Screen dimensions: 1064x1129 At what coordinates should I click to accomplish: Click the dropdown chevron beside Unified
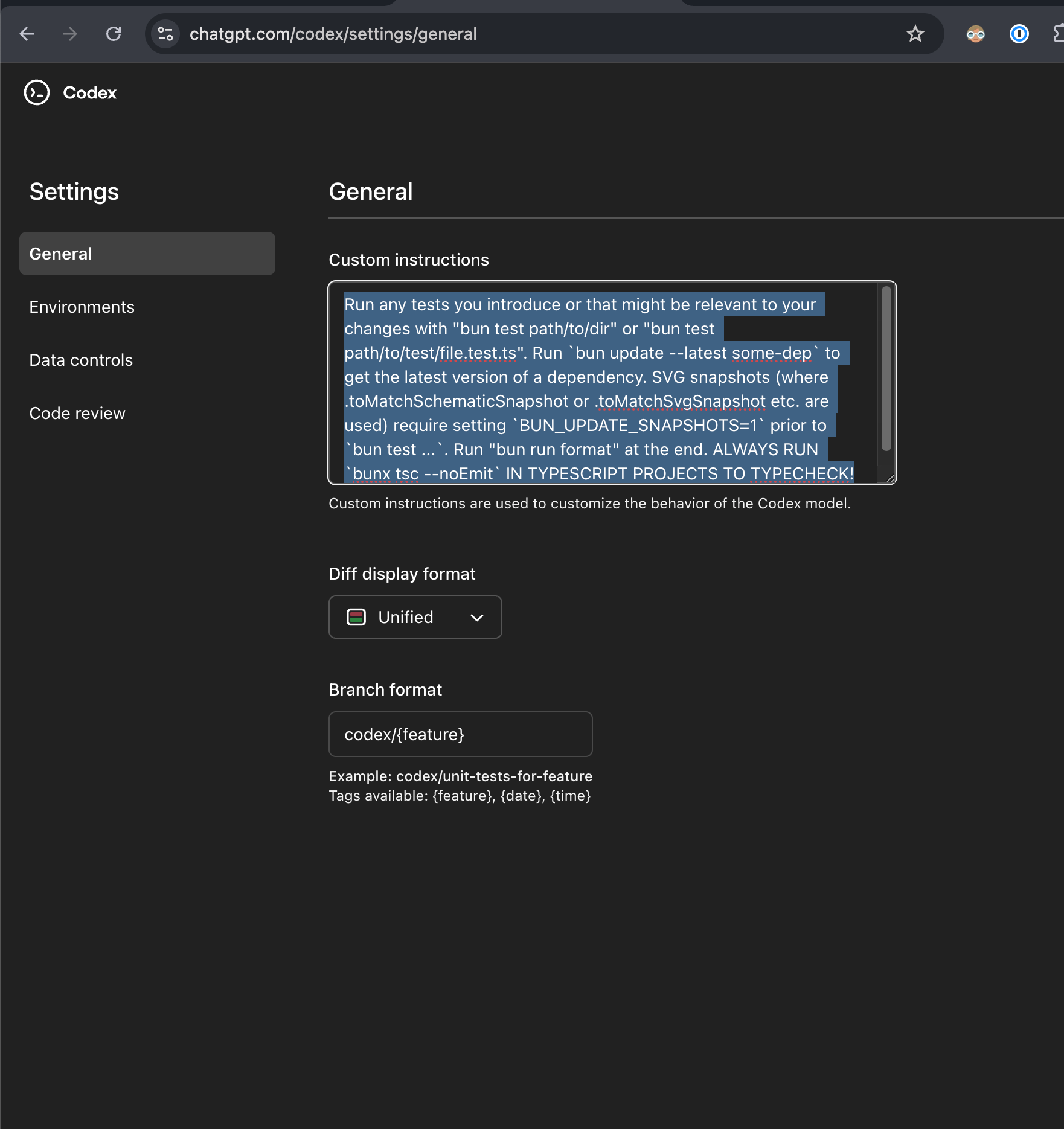477,618
